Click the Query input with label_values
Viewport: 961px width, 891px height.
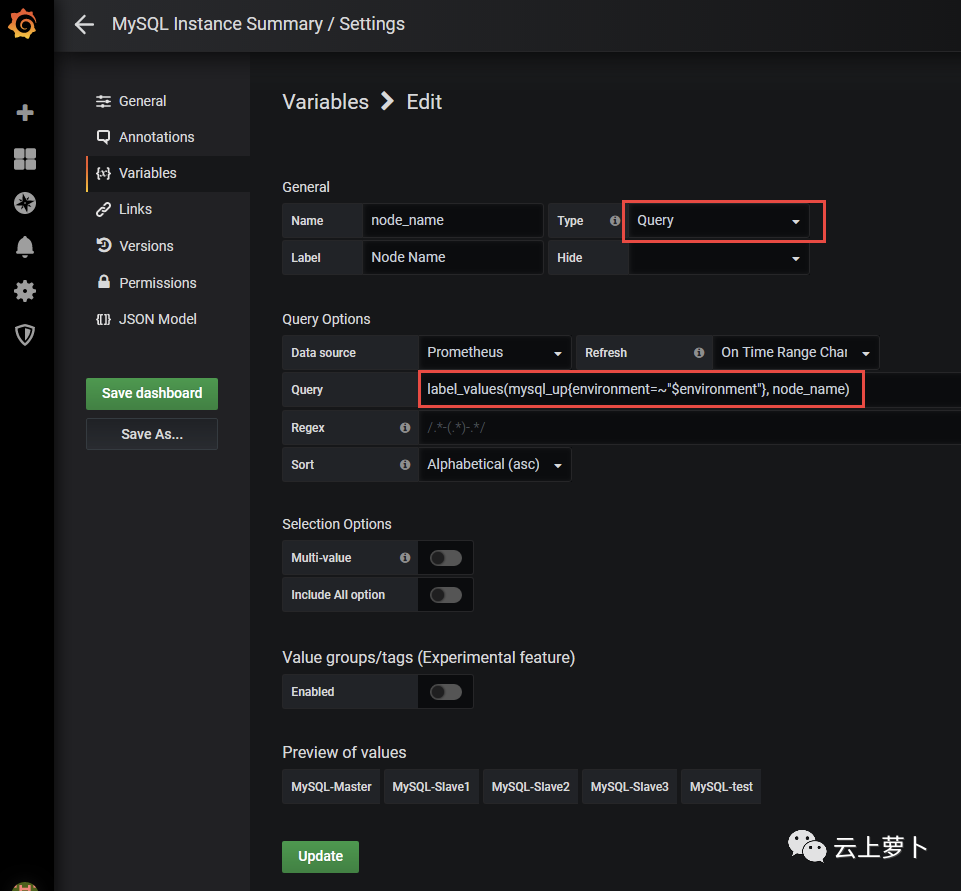[x=689, y=390]
